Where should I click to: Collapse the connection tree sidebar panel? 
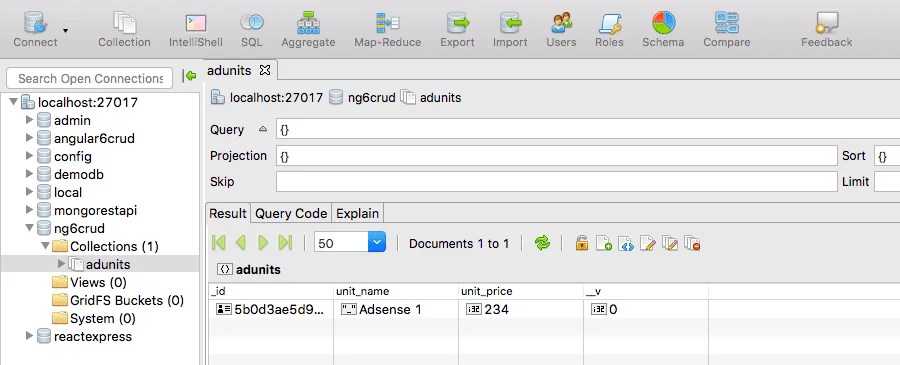click(189, 76)
